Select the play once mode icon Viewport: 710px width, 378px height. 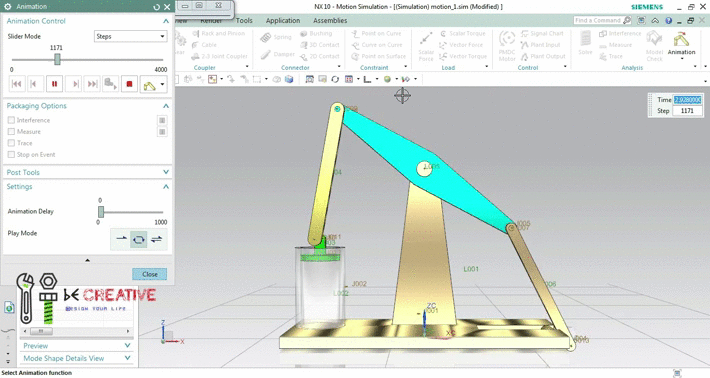[x=121, y=239]
